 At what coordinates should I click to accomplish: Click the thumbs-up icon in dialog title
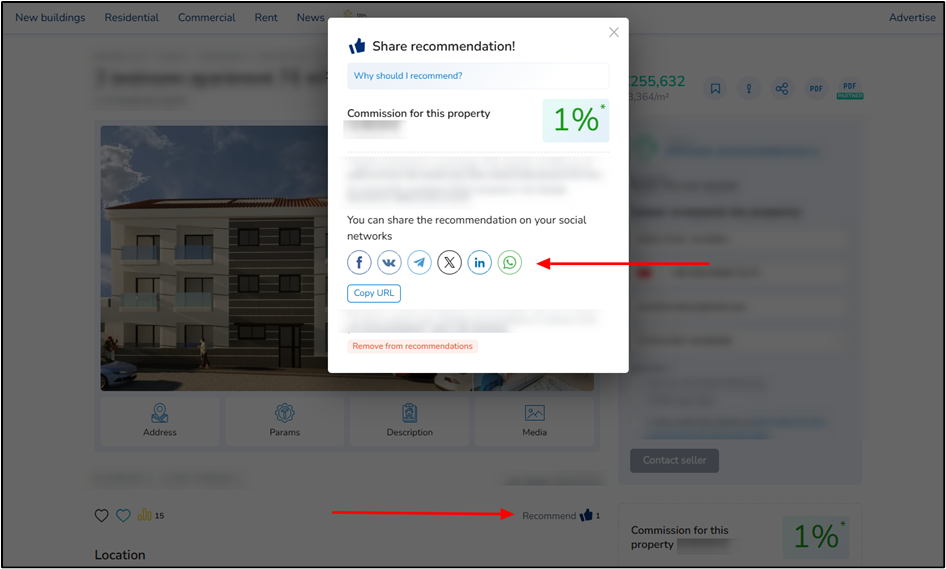pos(357,46)
